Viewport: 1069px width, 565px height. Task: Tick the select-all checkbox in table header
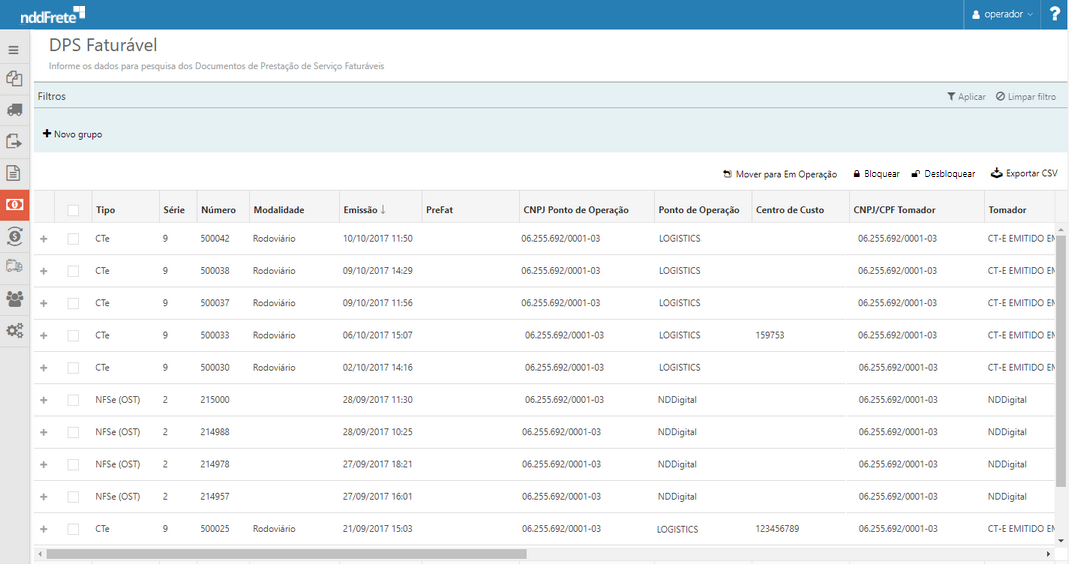tap(73, 210)
